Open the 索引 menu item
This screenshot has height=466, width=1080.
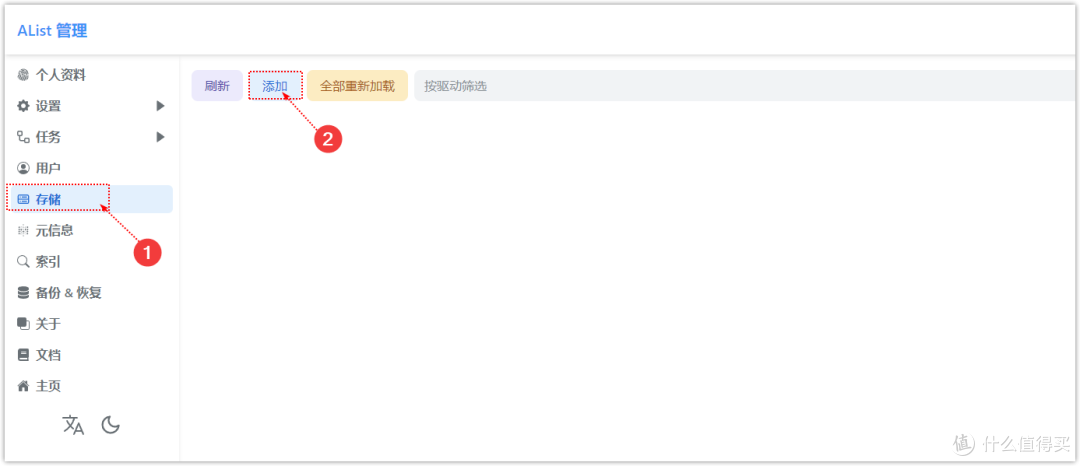[x=90, y=262]
